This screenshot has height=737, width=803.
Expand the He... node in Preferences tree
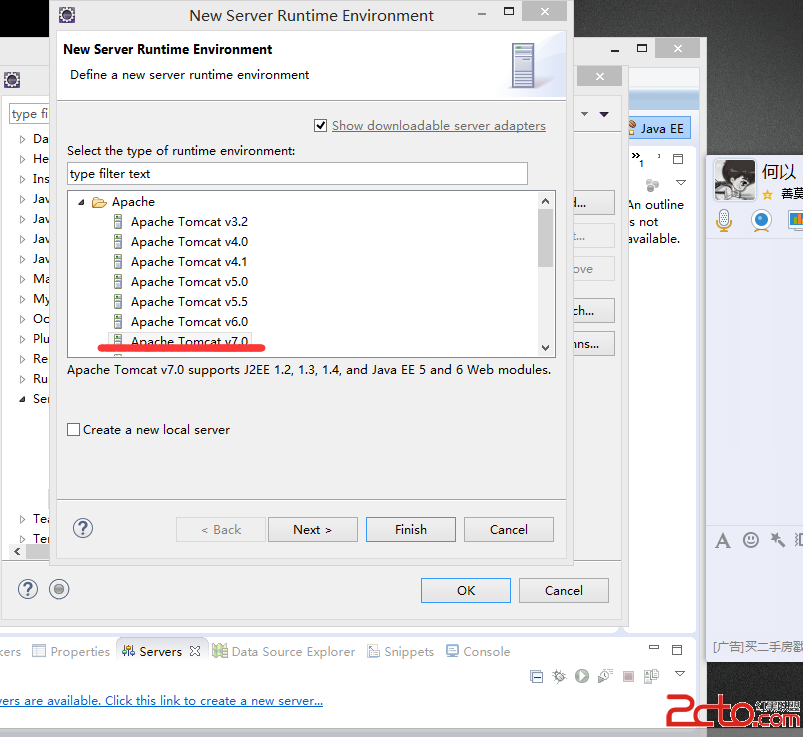click(22, 159)
